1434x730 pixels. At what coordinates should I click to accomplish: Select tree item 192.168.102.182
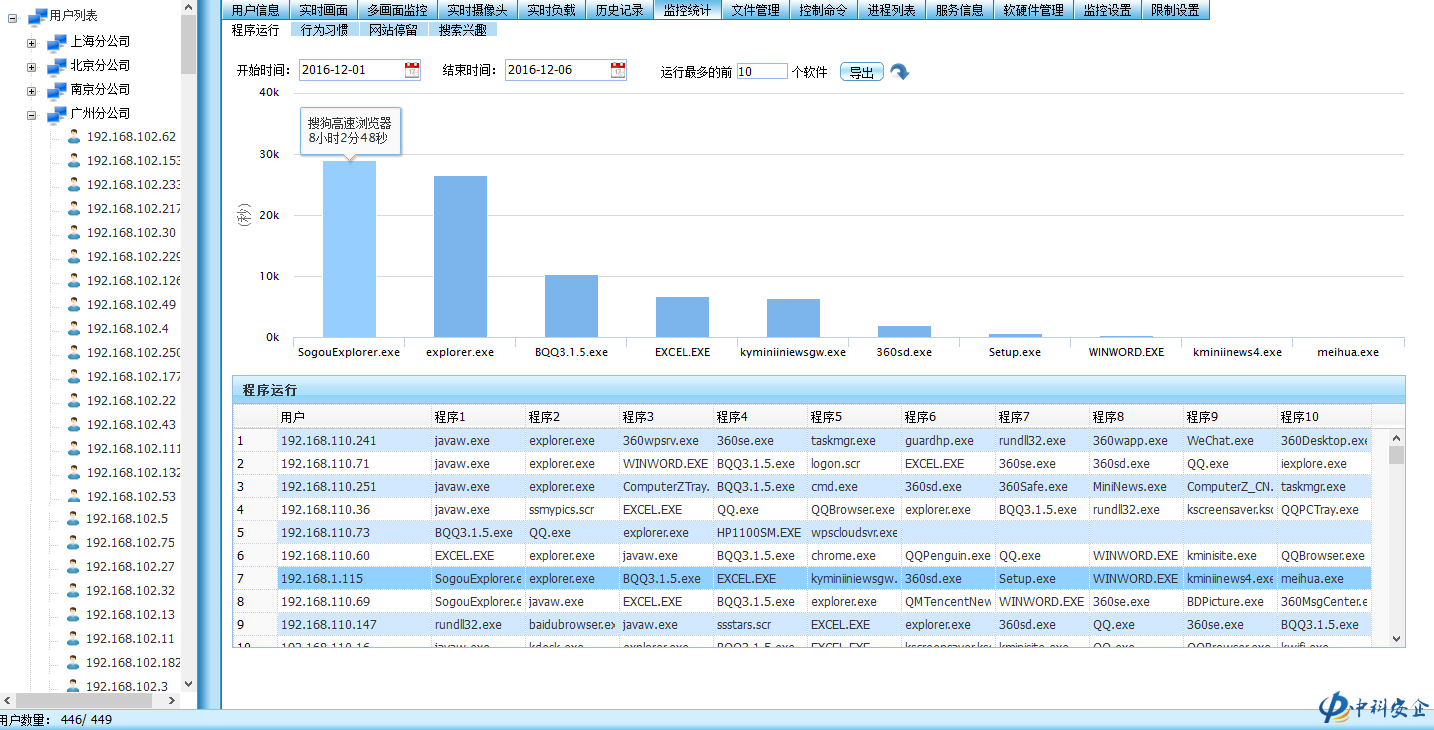133,663
